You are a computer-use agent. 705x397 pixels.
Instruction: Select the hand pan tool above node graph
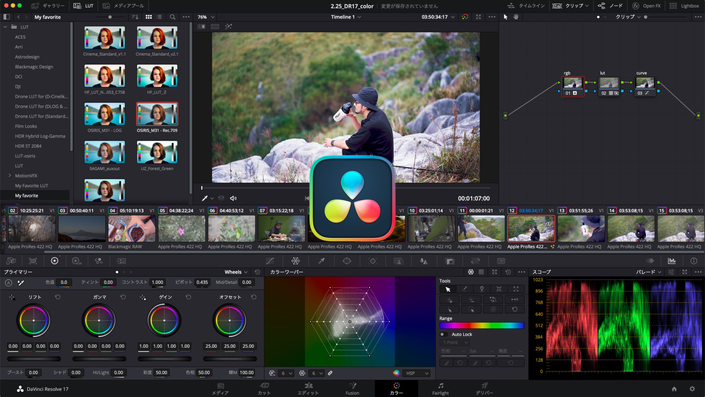click(516, 17)
